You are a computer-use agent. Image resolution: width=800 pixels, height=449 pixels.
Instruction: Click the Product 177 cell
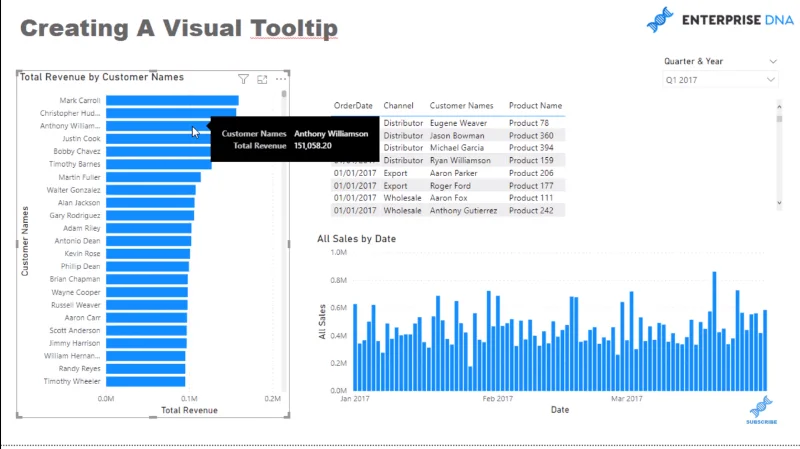point(531,186)
